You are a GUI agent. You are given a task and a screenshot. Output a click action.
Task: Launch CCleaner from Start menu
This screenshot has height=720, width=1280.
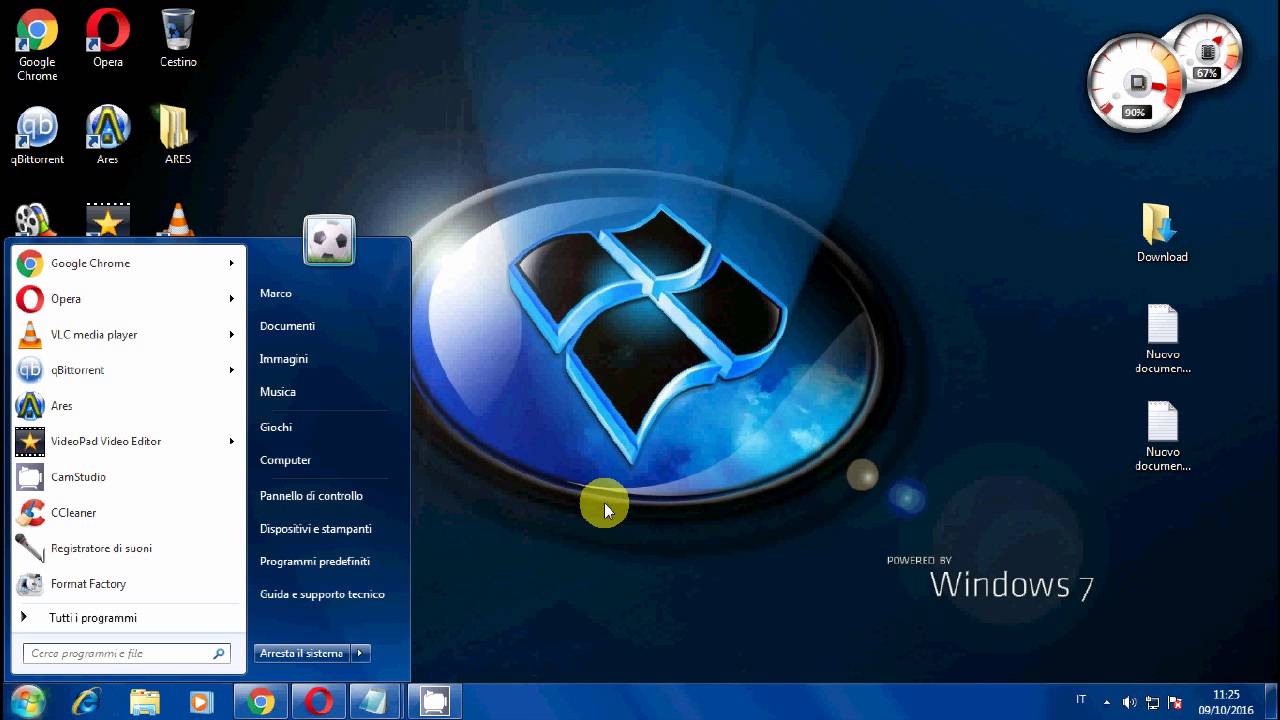(x=126, y=513)
